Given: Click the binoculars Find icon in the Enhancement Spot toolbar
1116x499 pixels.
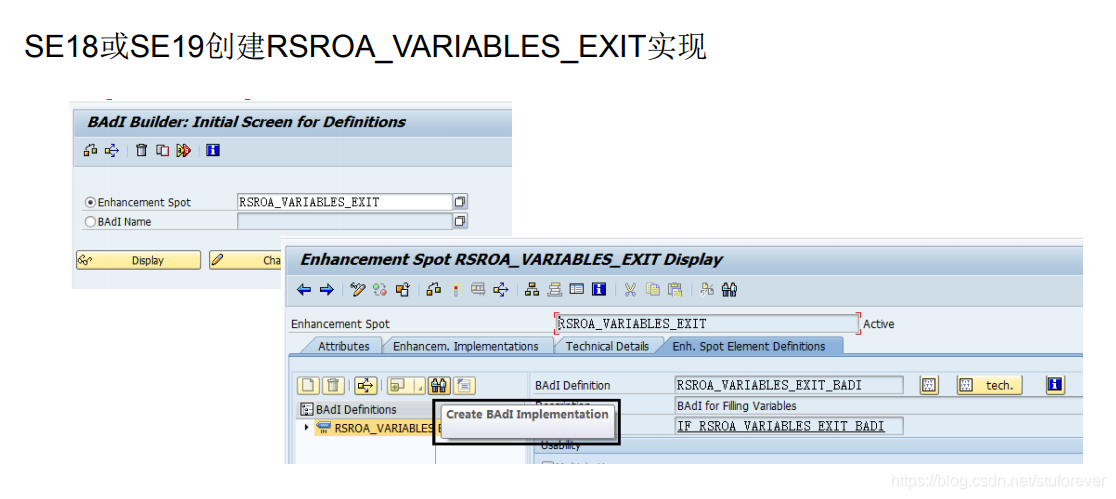Looking at the screenshot, I should [730, 290].
